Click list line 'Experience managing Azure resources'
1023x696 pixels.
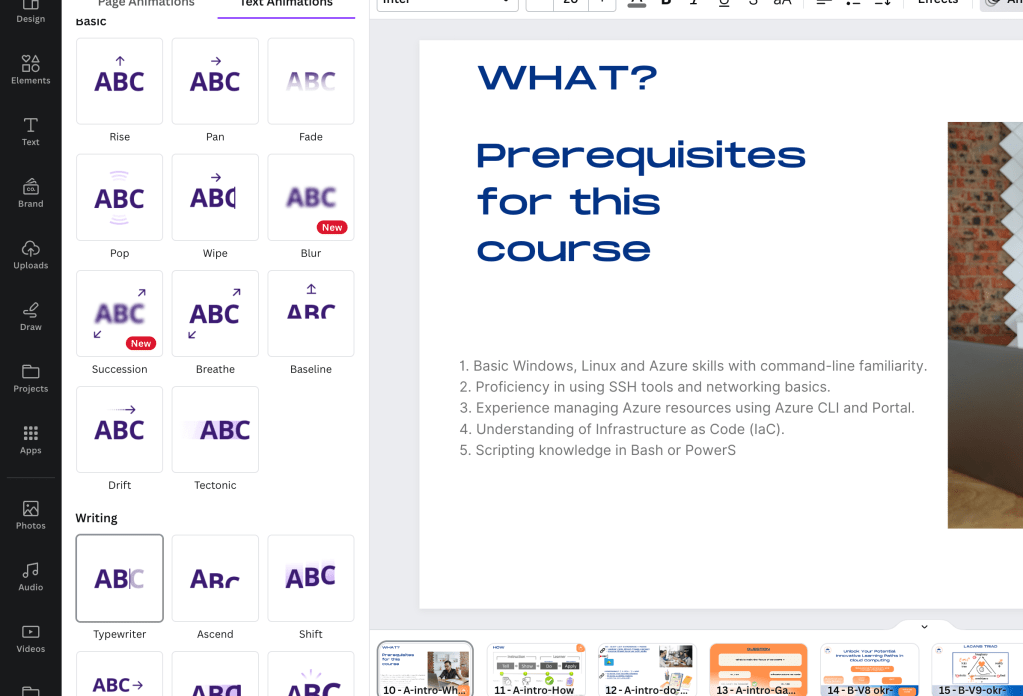687,408
